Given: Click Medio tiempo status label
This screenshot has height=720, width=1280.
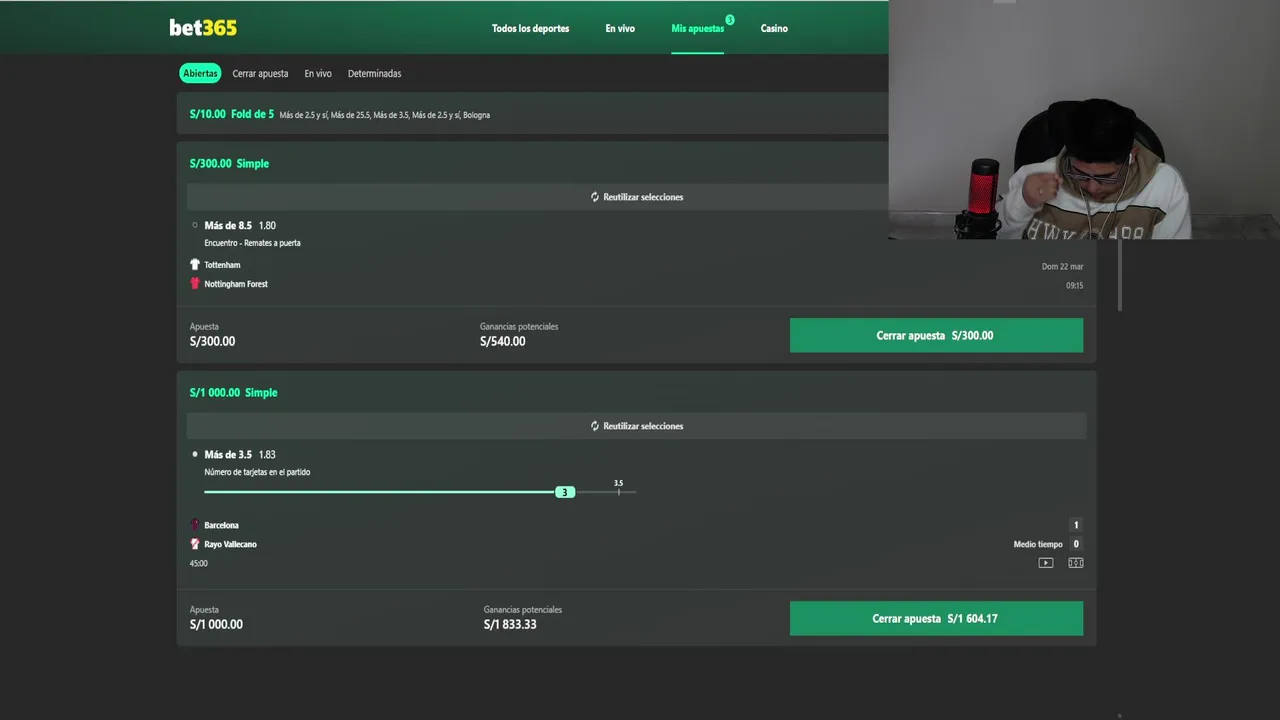Looking at the screenshot, I should coord(1038,544).
